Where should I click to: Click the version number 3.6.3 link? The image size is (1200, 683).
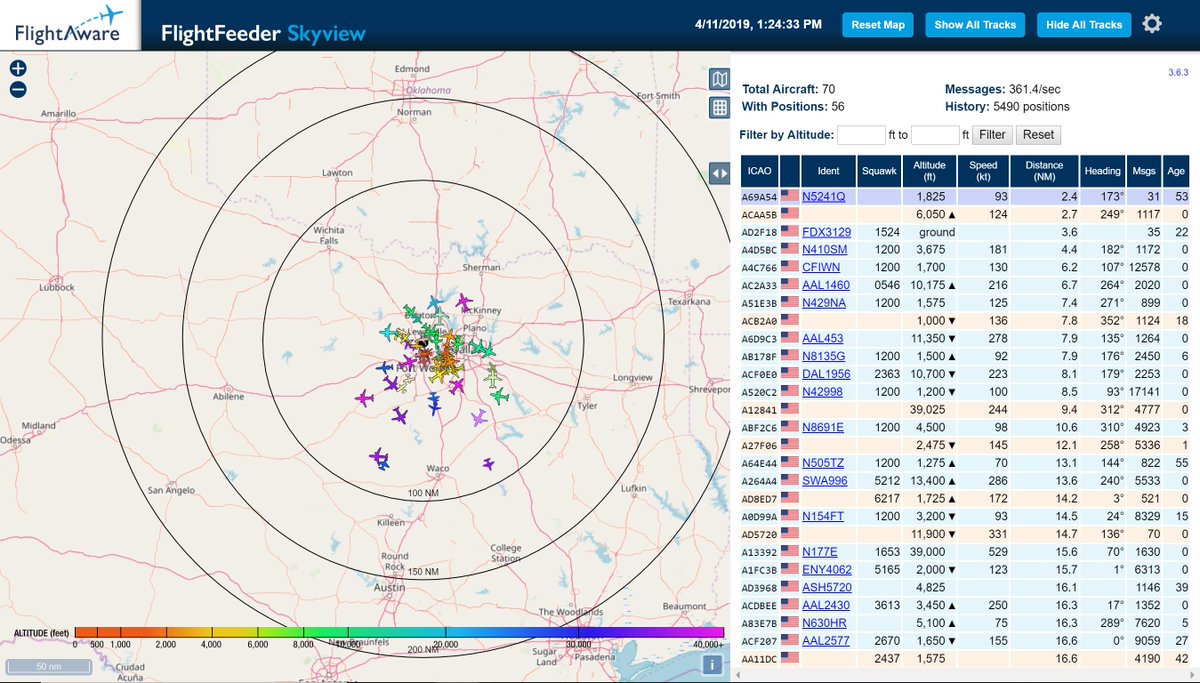coord(1176,73)
